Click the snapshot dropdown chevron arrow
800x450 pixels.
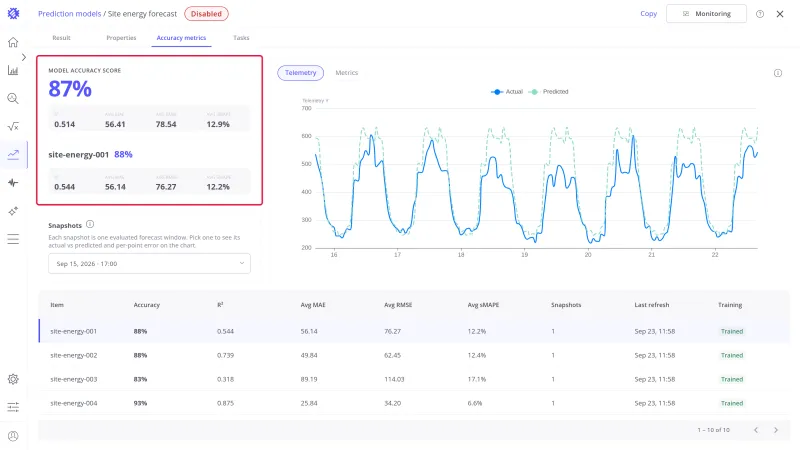tap(242, 263)
